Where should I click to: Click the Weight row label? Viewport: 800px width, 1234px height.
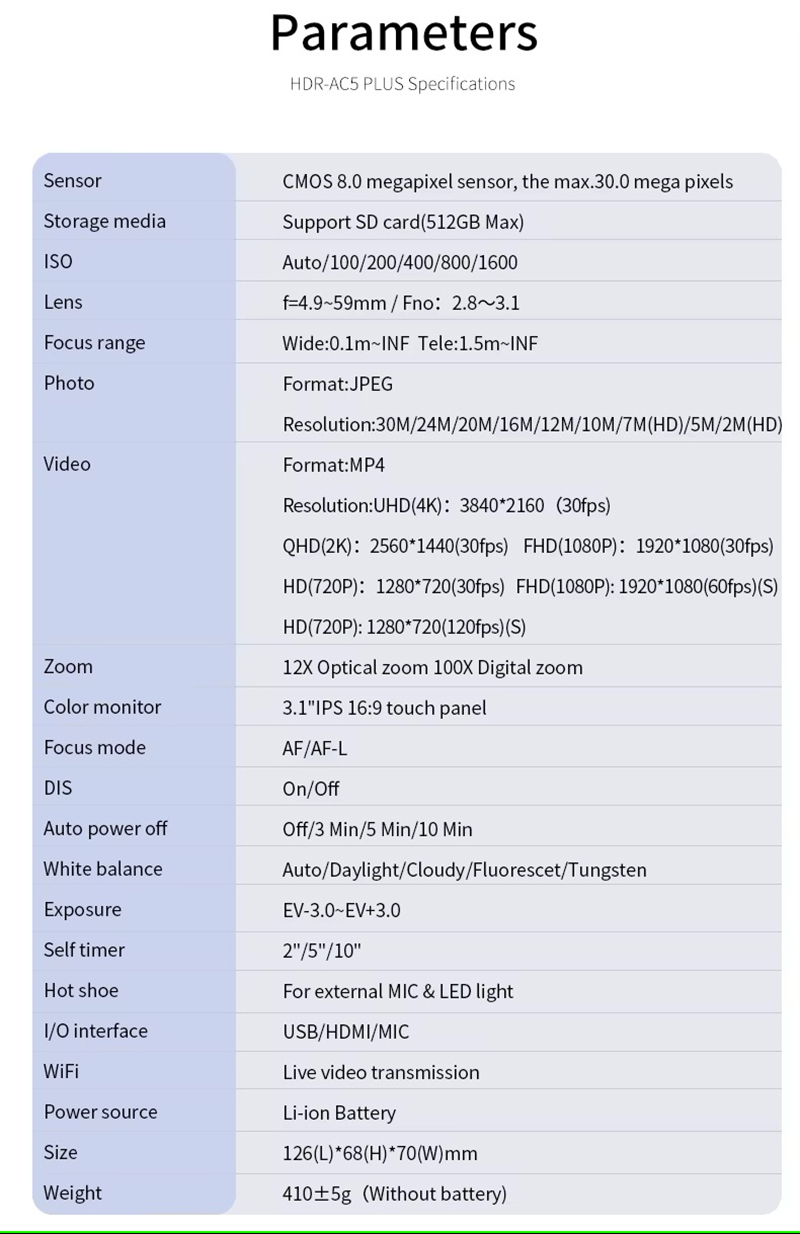coord(72,1193)
